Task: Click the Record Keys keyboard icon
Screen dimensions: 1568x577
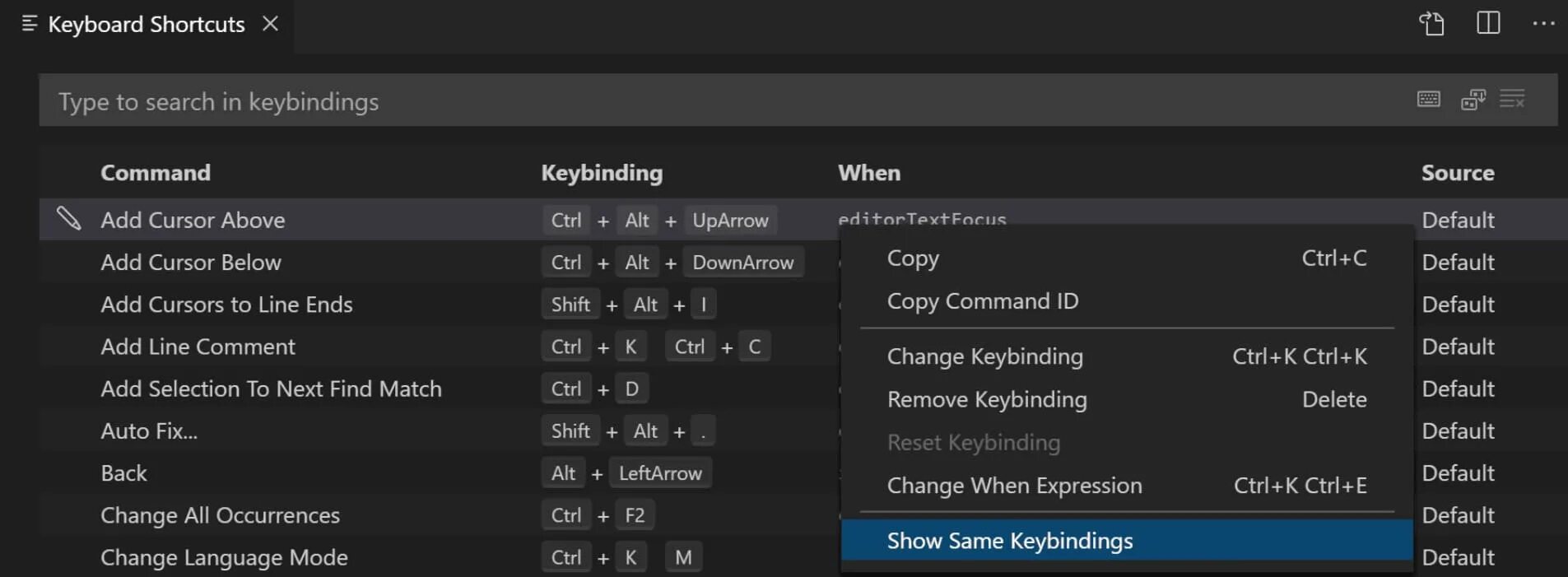Action: (1428, 100)
